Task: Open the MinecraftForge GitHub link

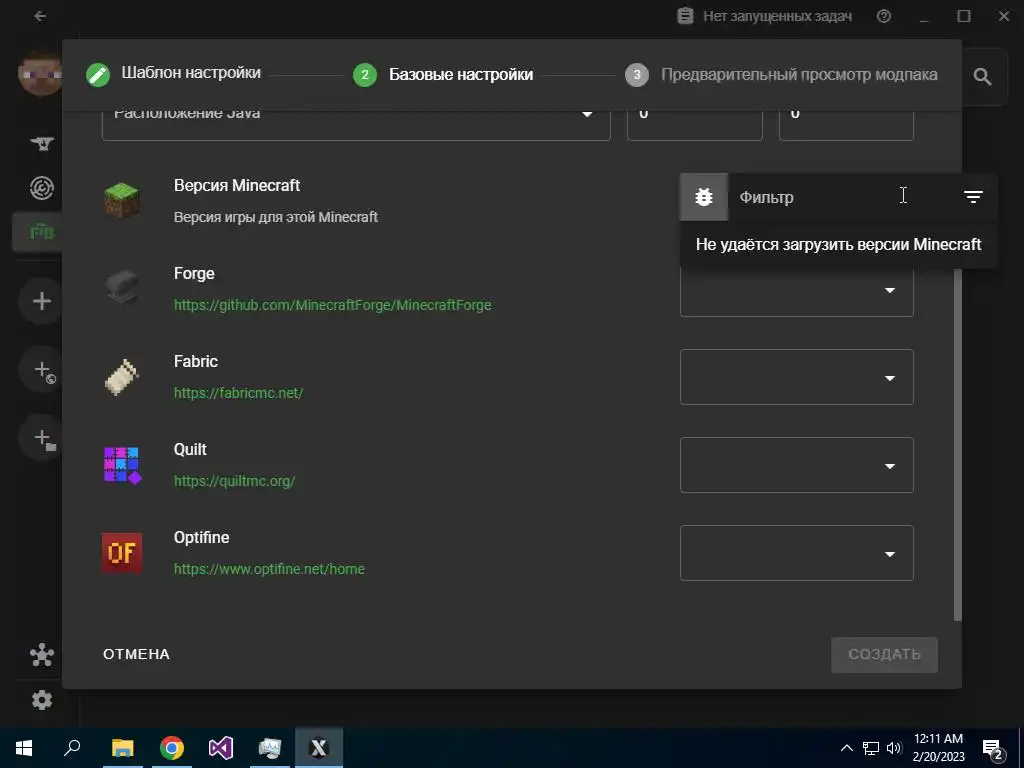Action: click(x=332, y=305)
